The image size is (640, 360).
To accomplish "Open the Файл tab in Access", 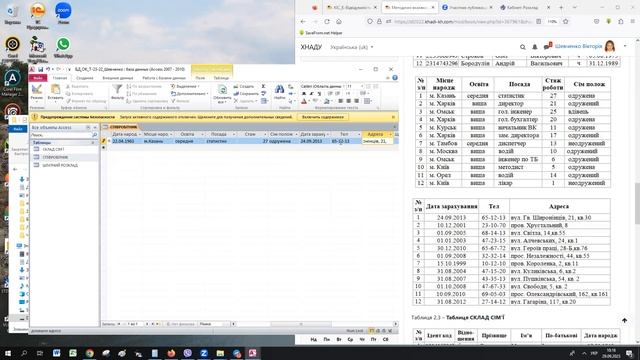I will tap(38, 78).
